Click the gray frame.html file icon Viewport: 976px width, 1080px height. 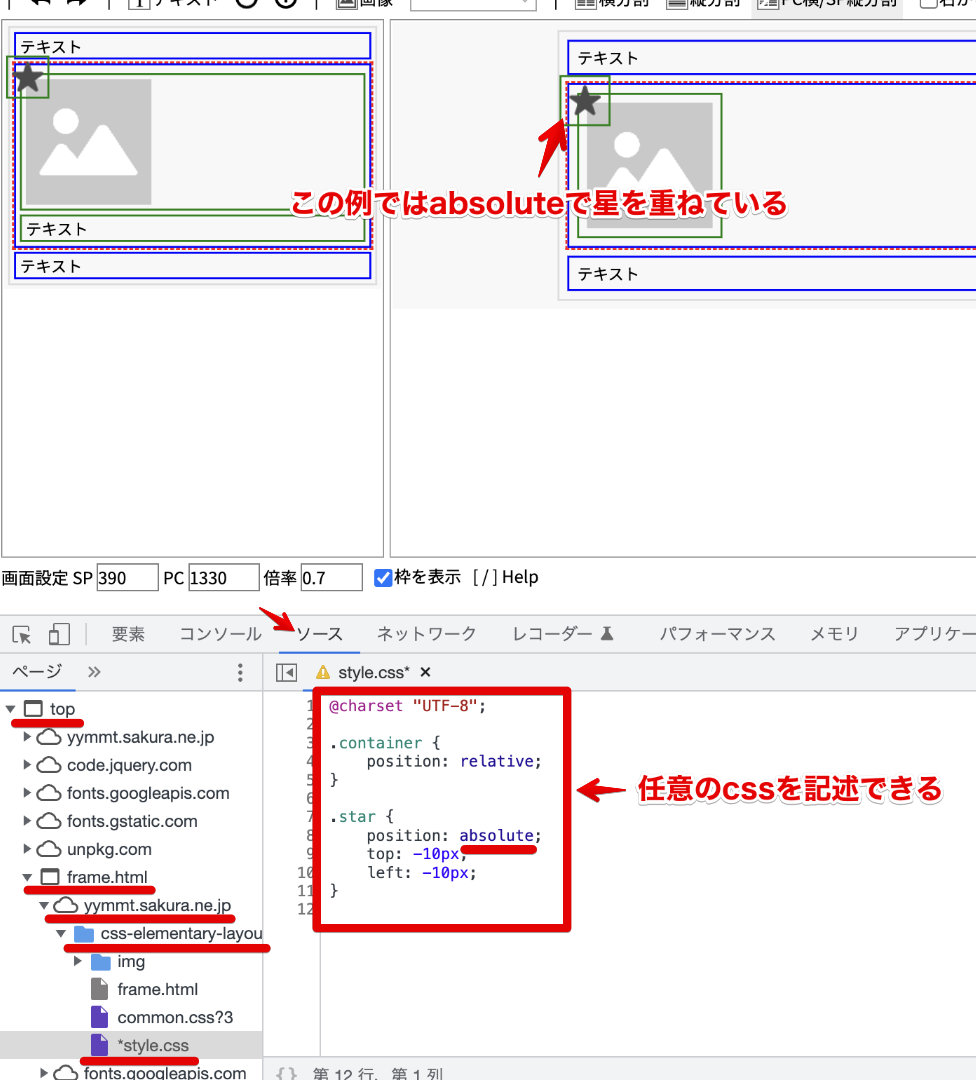coord(99,990)
